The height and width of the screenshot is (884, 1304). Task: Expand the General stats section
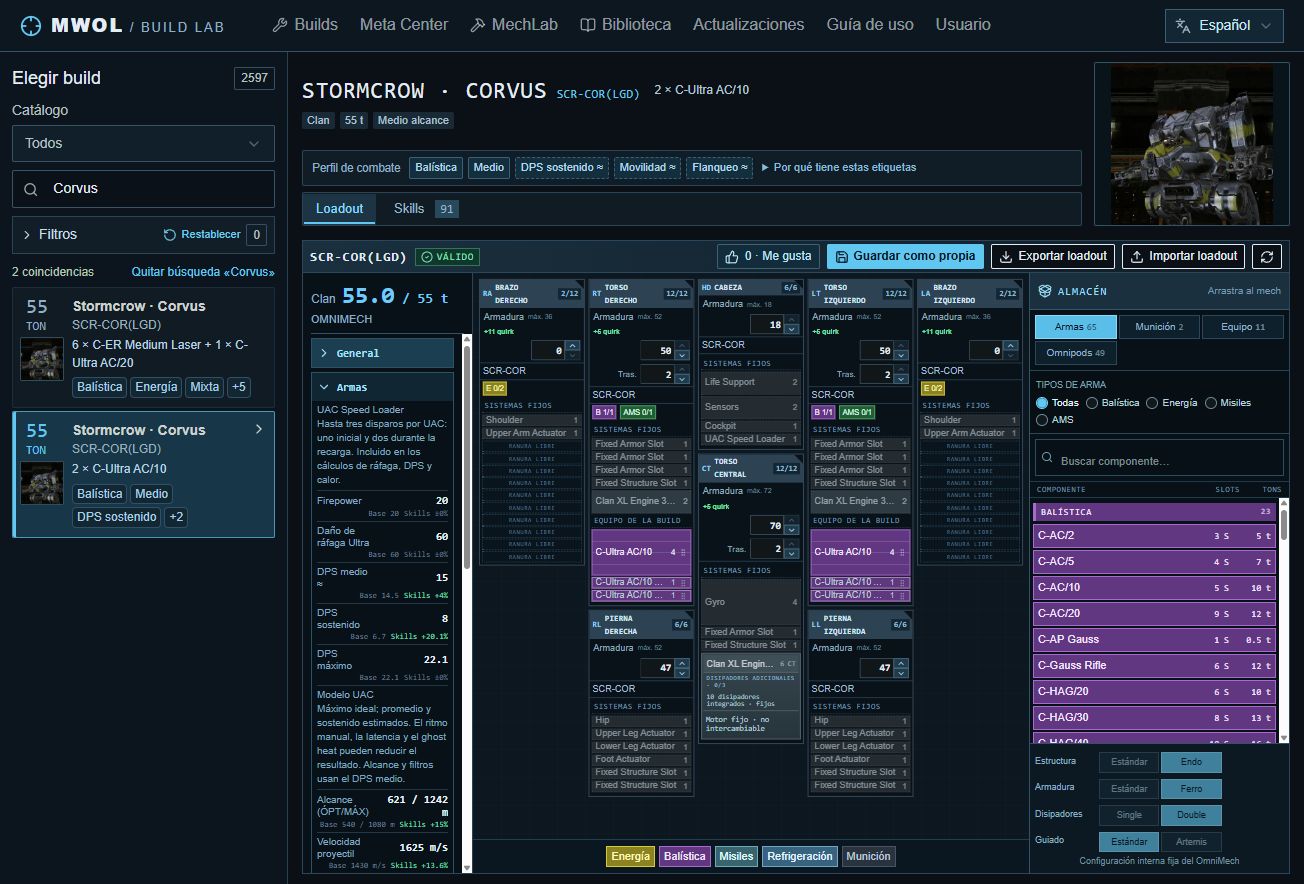click(383, 353)
